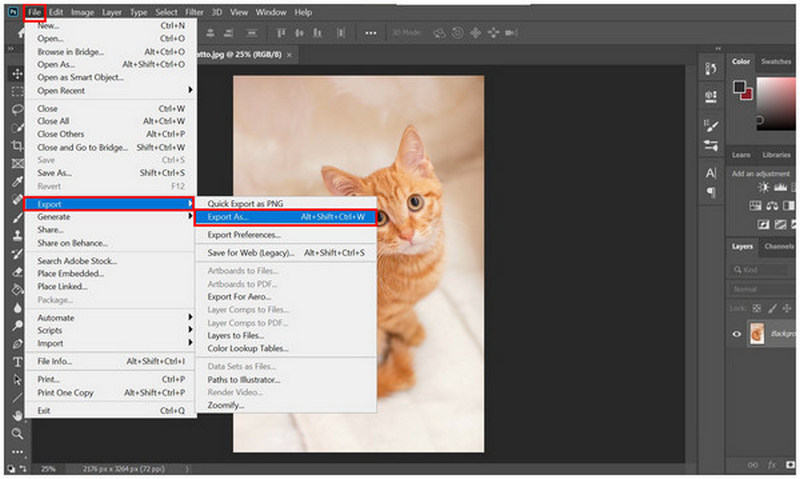This screenshot has width=800, height=479.
Task: Open the Character panel icon
Action: pos(711,173)
